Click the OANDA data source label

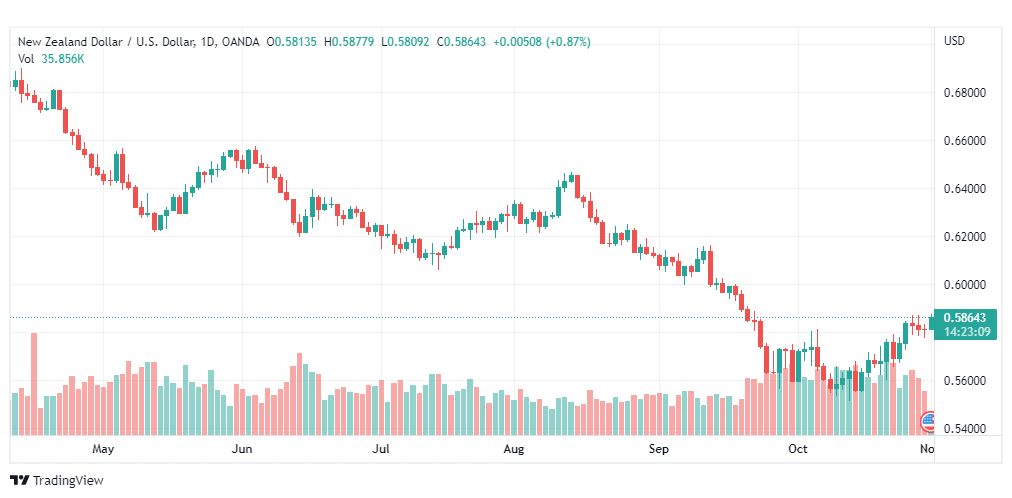click(239, 42)
